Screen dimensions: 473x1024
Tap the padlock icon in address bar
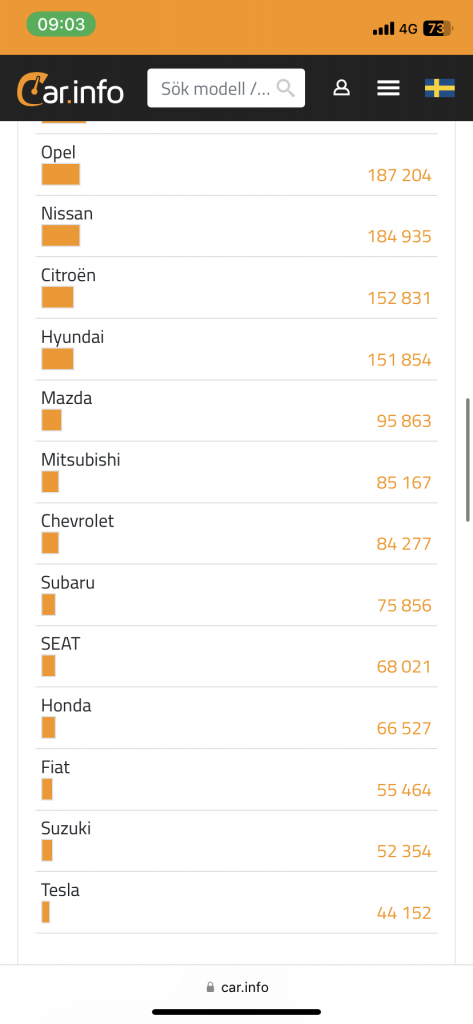[210, 987]
